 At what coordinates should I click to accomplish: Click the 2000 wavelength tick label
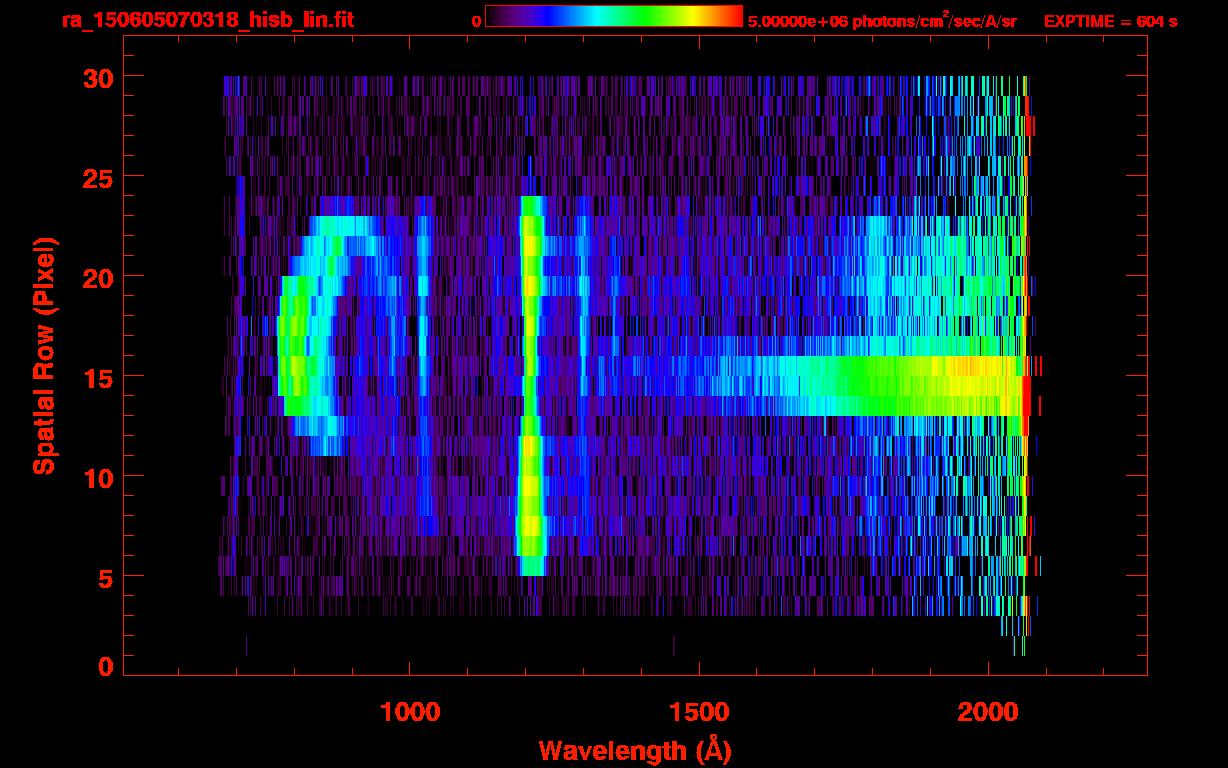coord(988,712)
